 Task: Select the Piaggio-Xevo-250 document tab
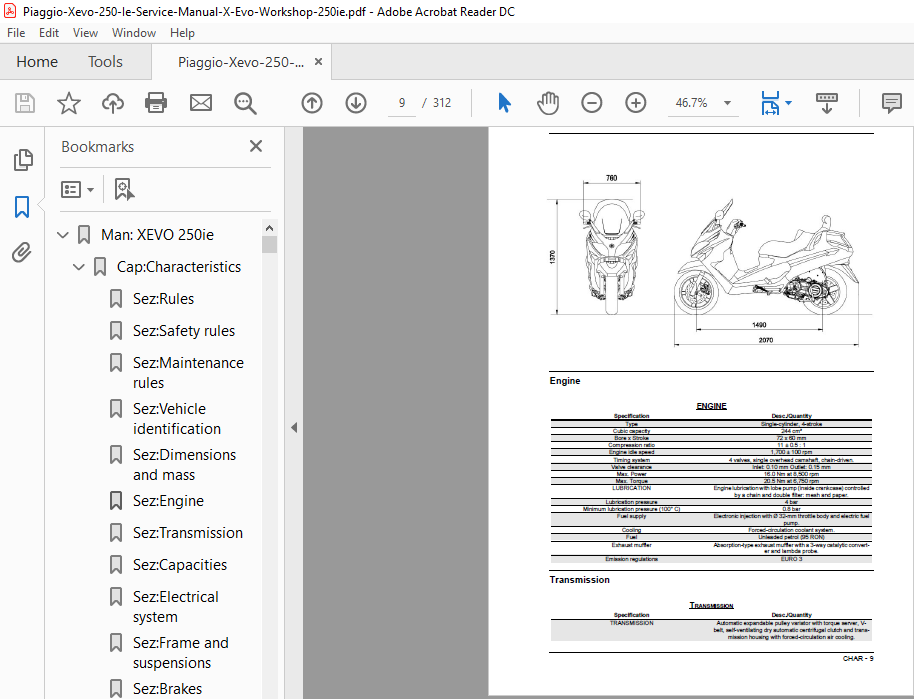coord(241,62)
